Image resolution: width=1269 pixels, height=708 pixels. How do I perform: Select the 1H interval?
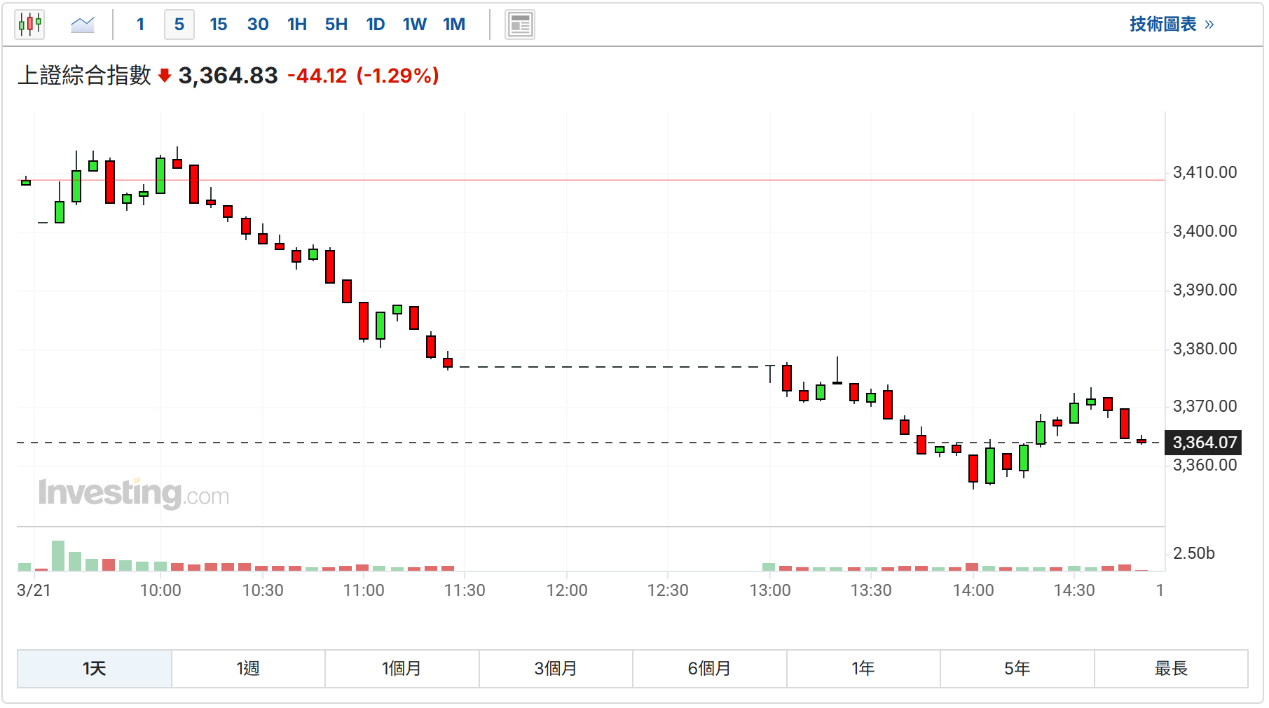(297, 24)
